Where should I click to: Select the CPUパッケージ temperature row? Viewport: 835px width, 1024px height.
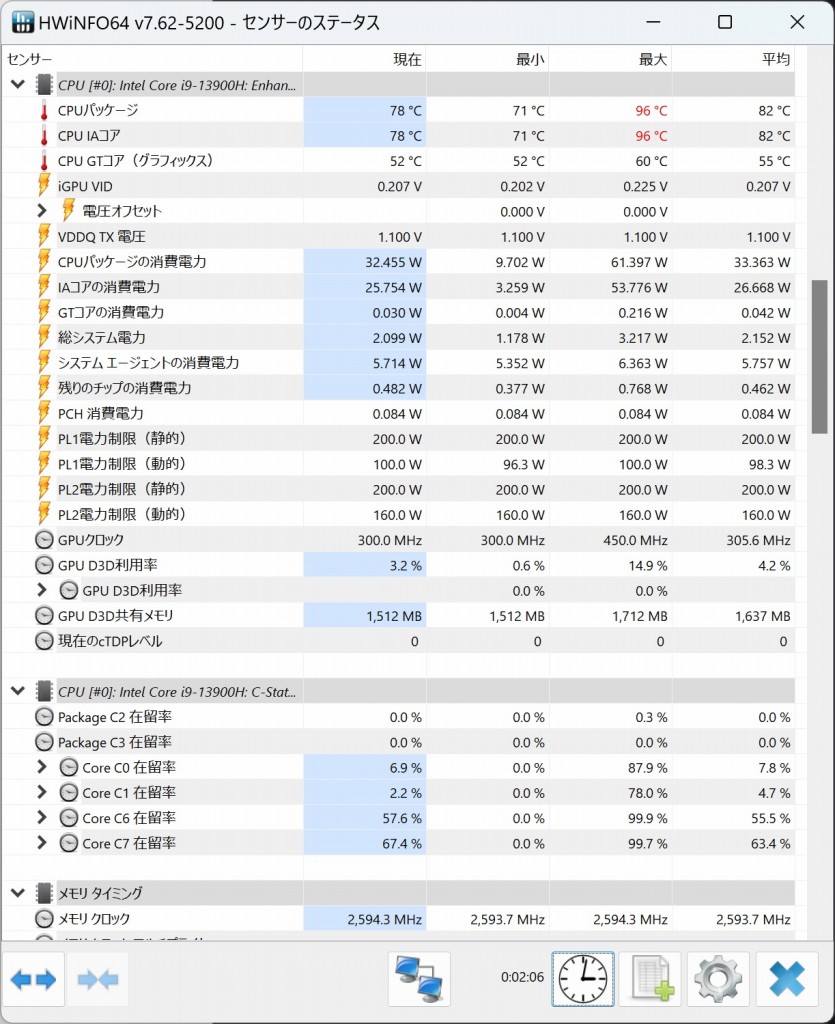tap(98, 110)
